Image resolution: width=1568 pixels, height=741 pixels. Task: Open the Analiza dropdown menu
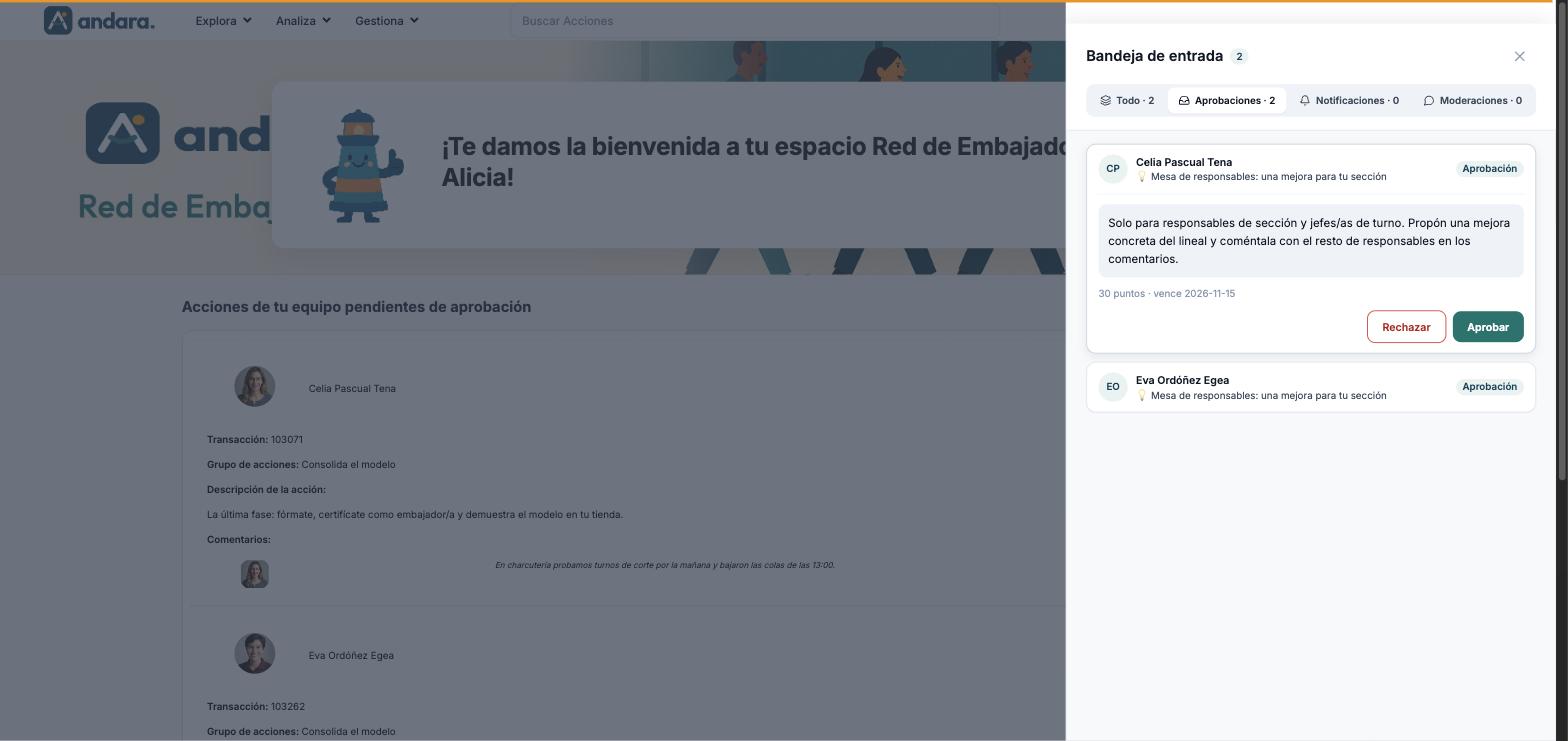(x=303, y=20)
